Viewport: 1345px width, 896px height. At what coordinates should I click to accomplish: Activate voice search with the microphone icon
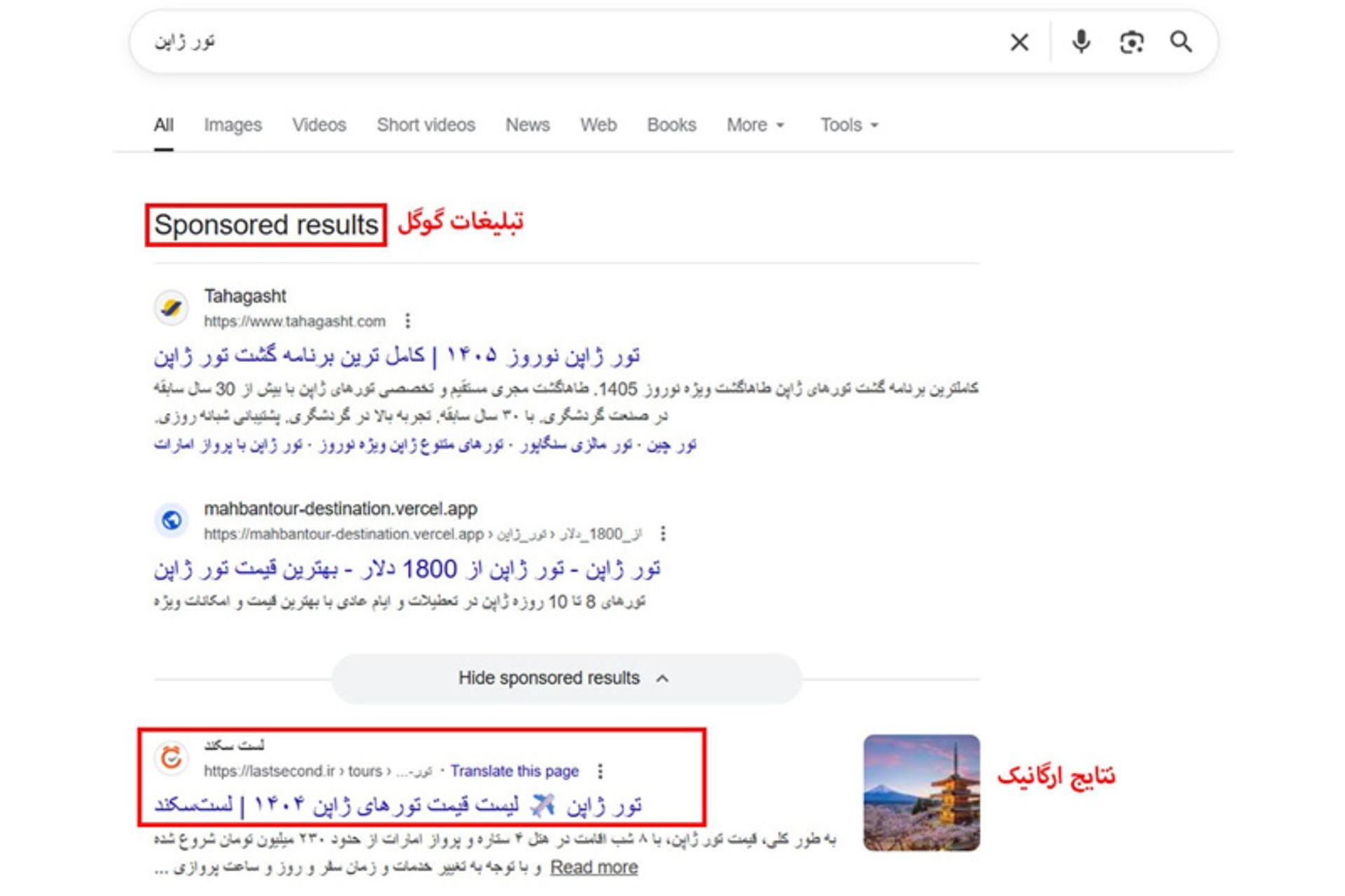1081,42
